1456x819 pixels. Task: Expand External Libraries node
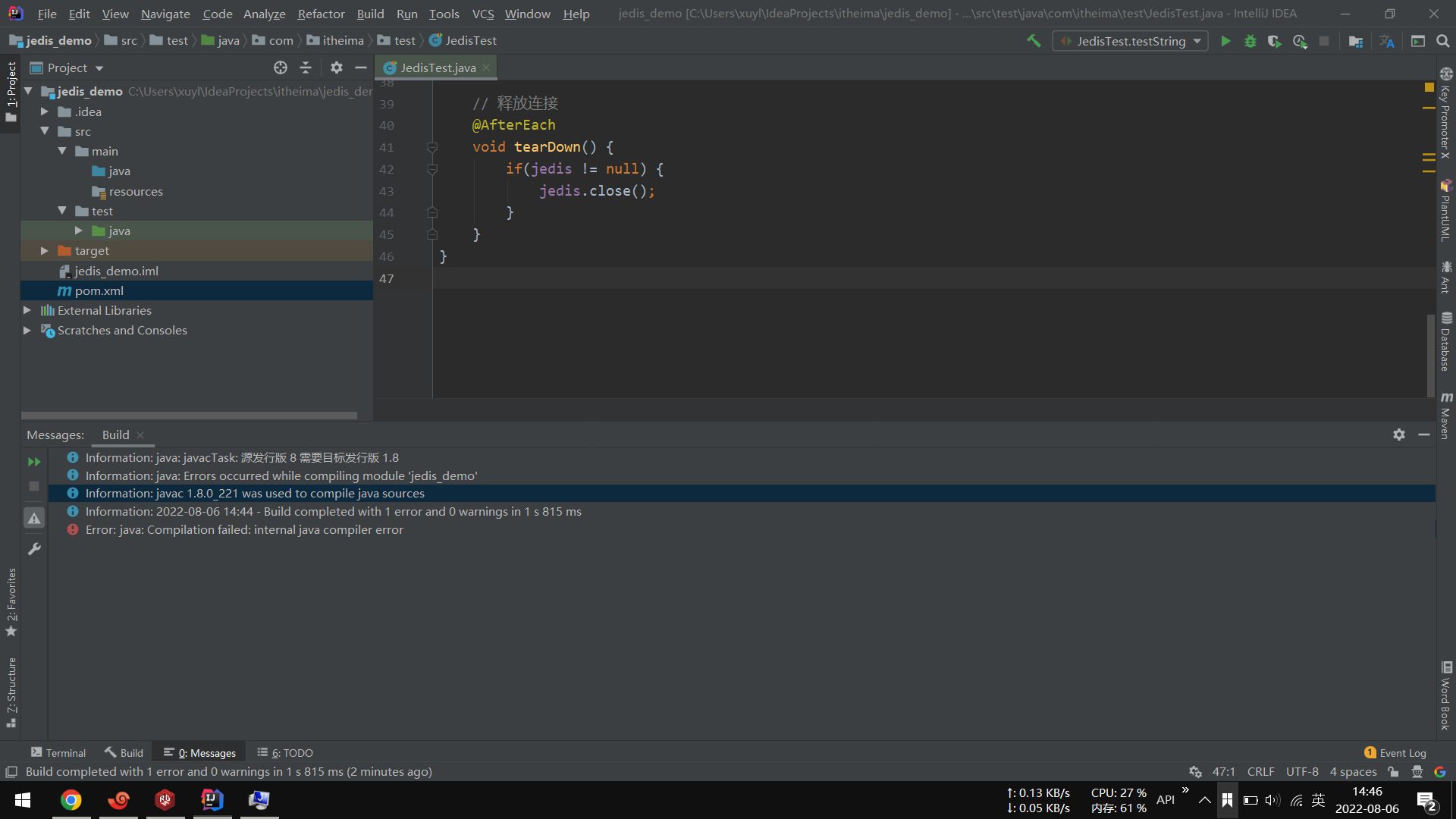click(x=27, y=310)
